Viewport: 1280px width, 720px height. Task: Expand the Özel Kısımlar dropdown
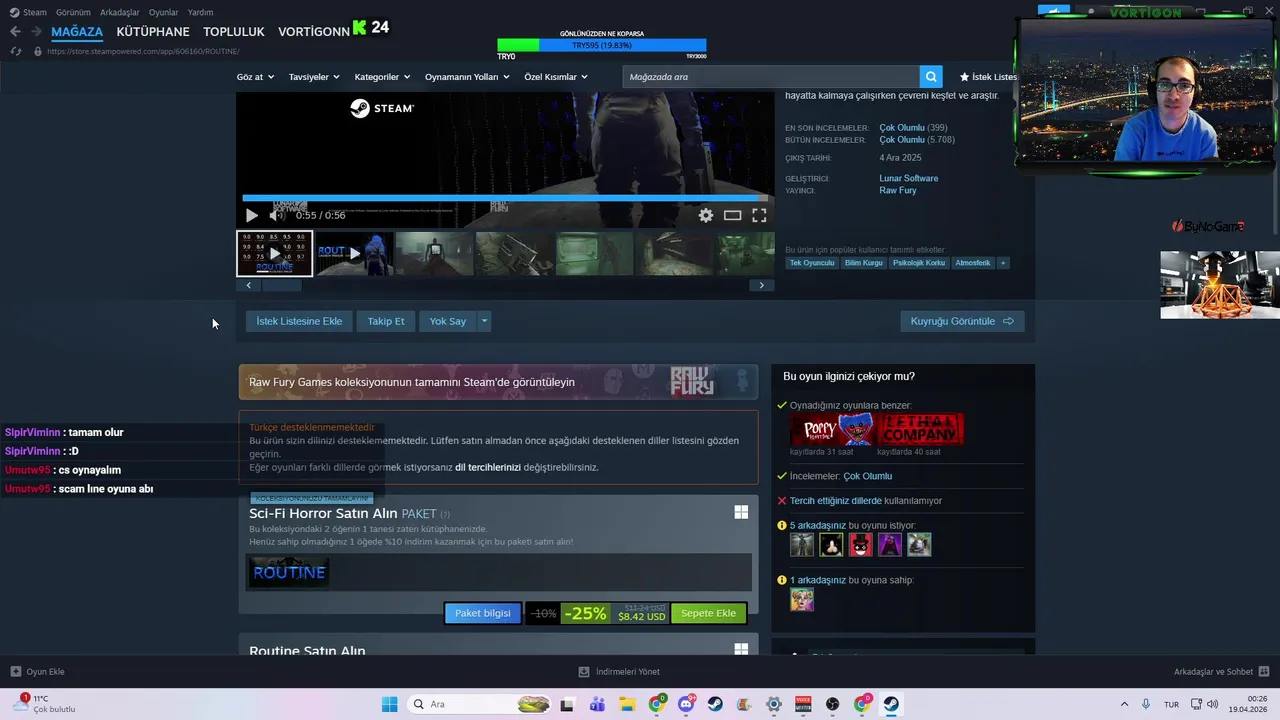(x=556, y=77)
